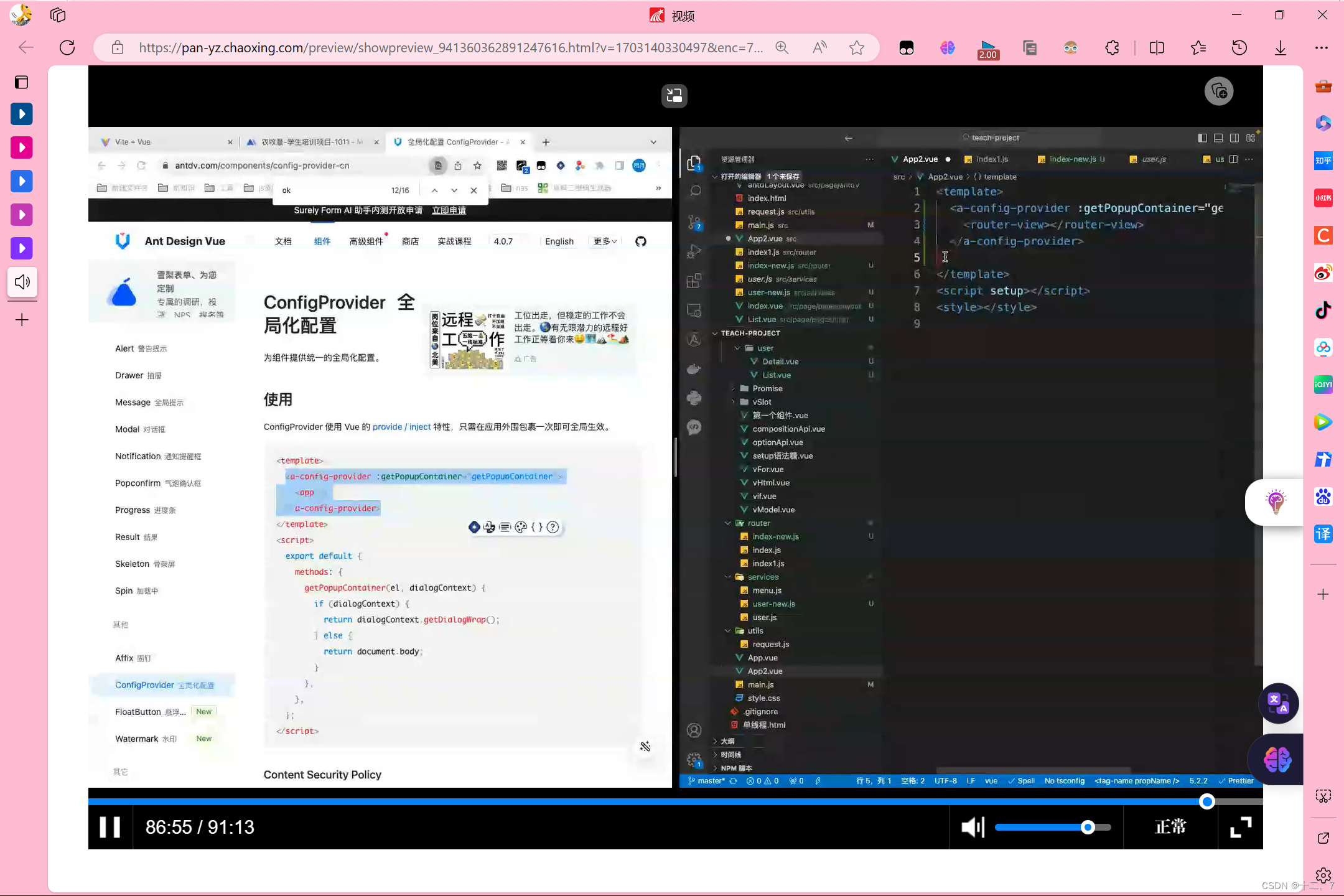
Task: Toggle Spell check in the VS Code status bar
Action: [1022, 780]
